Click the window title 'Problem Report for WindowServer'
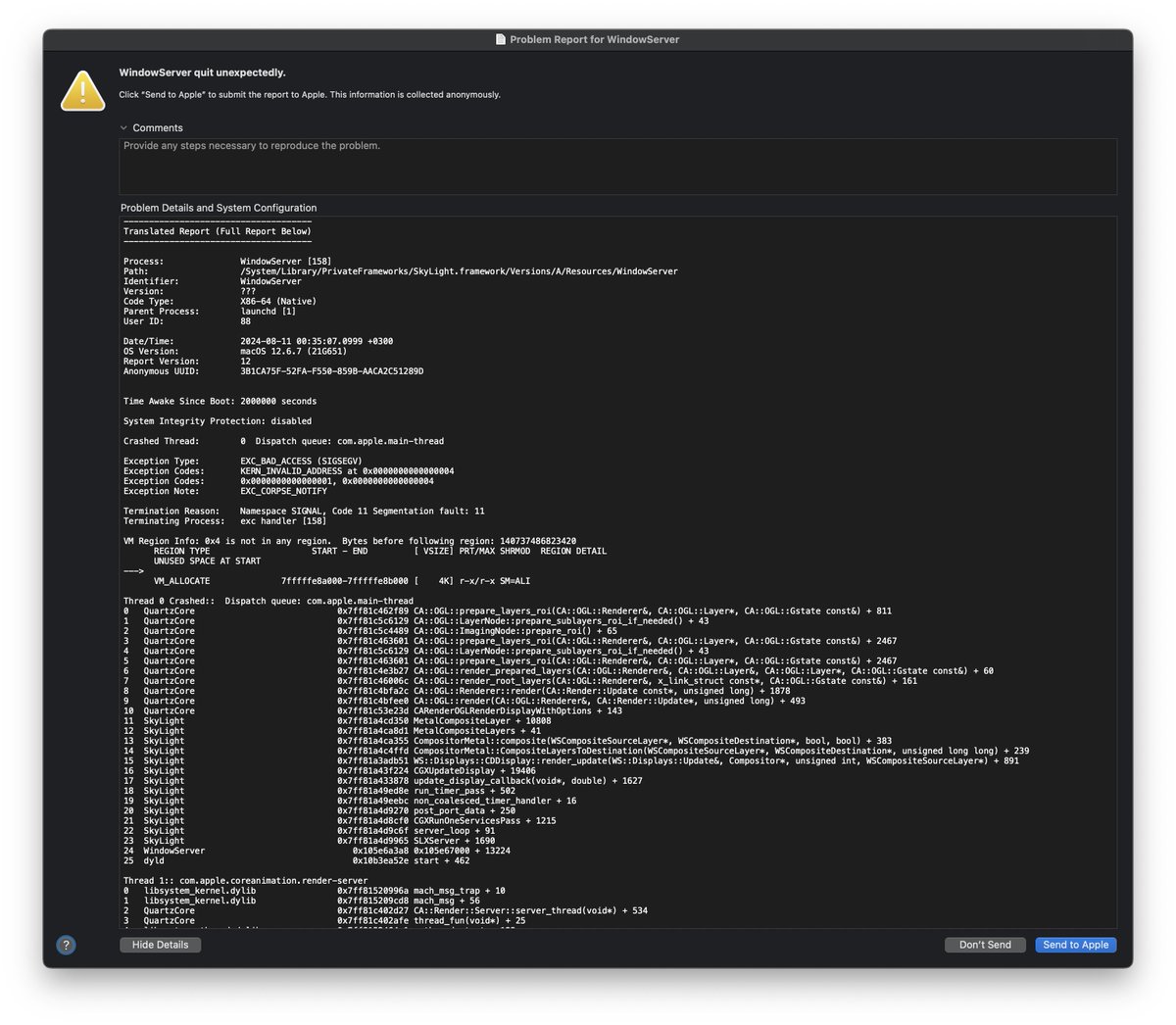 click(595, 39)
